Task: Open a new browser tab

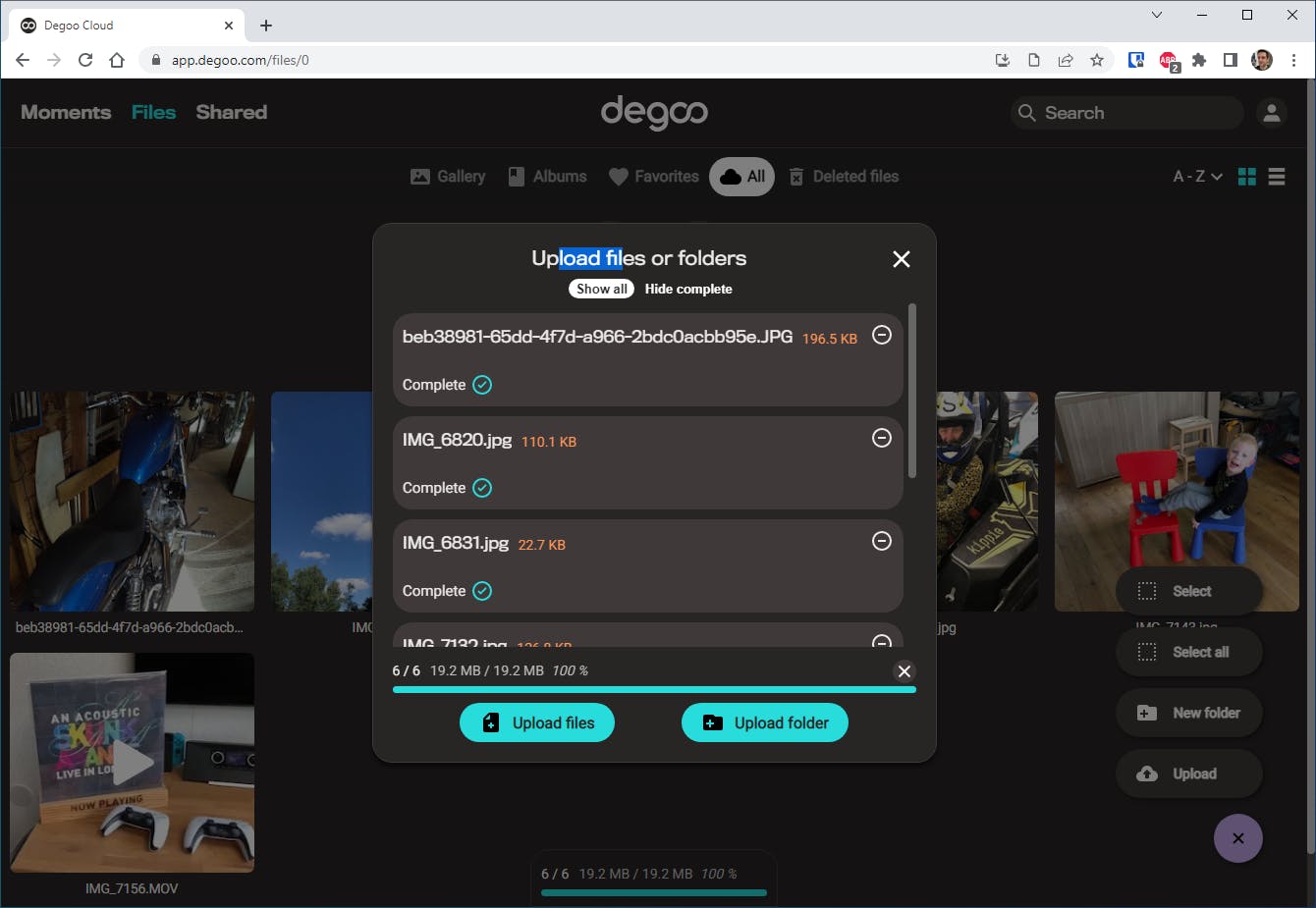Action: pos(266,26)
